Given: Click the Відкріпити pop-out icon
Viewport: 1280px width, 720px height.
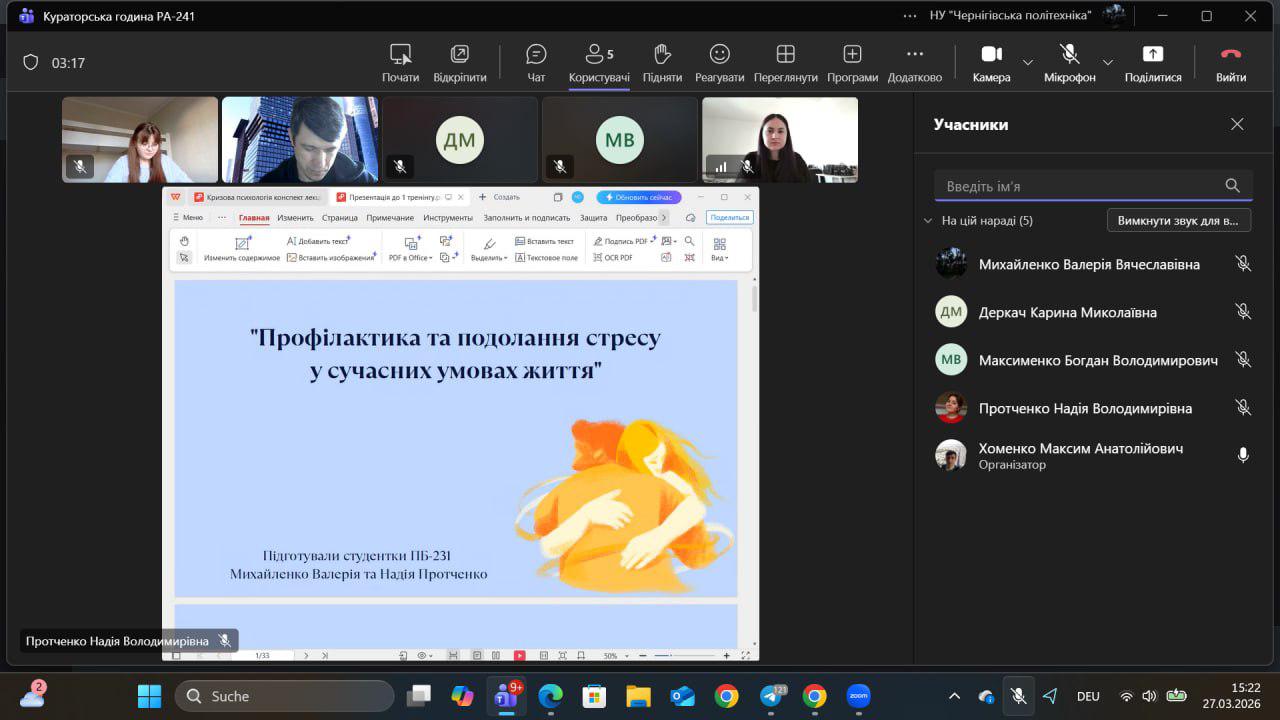Looking at the screenshot, I should pyautogui.click(x=459, y=62).
